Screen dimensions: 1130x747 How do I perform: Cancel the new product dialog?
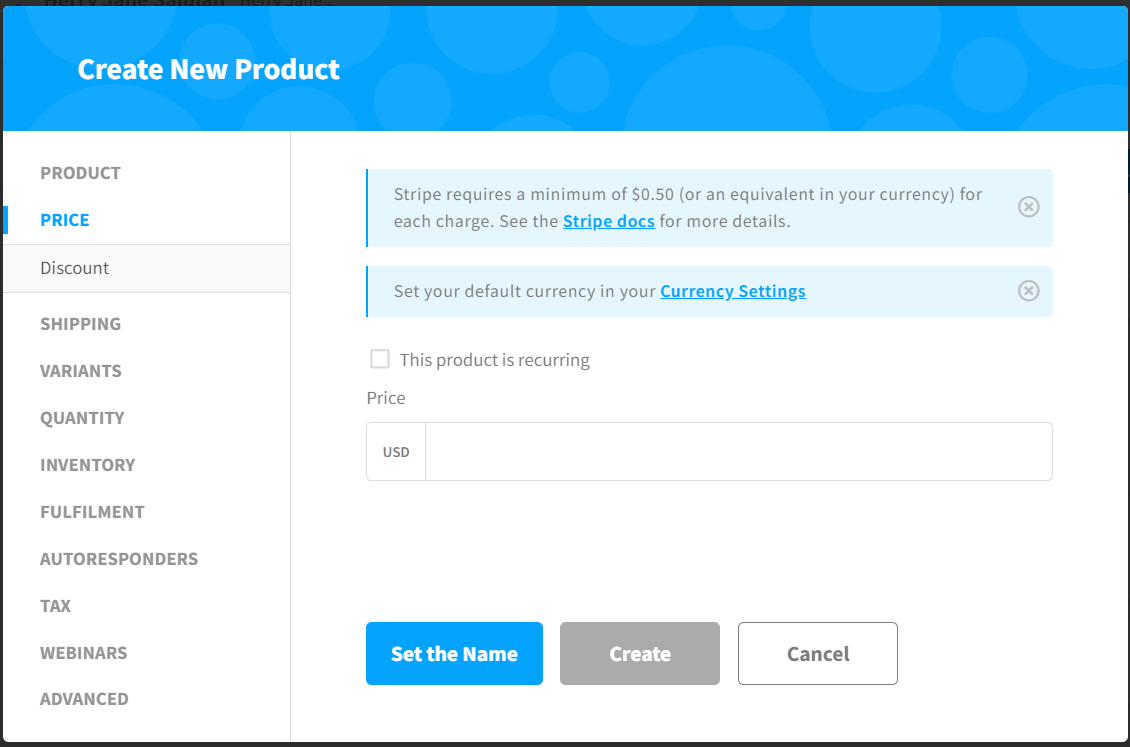[817, 654]
